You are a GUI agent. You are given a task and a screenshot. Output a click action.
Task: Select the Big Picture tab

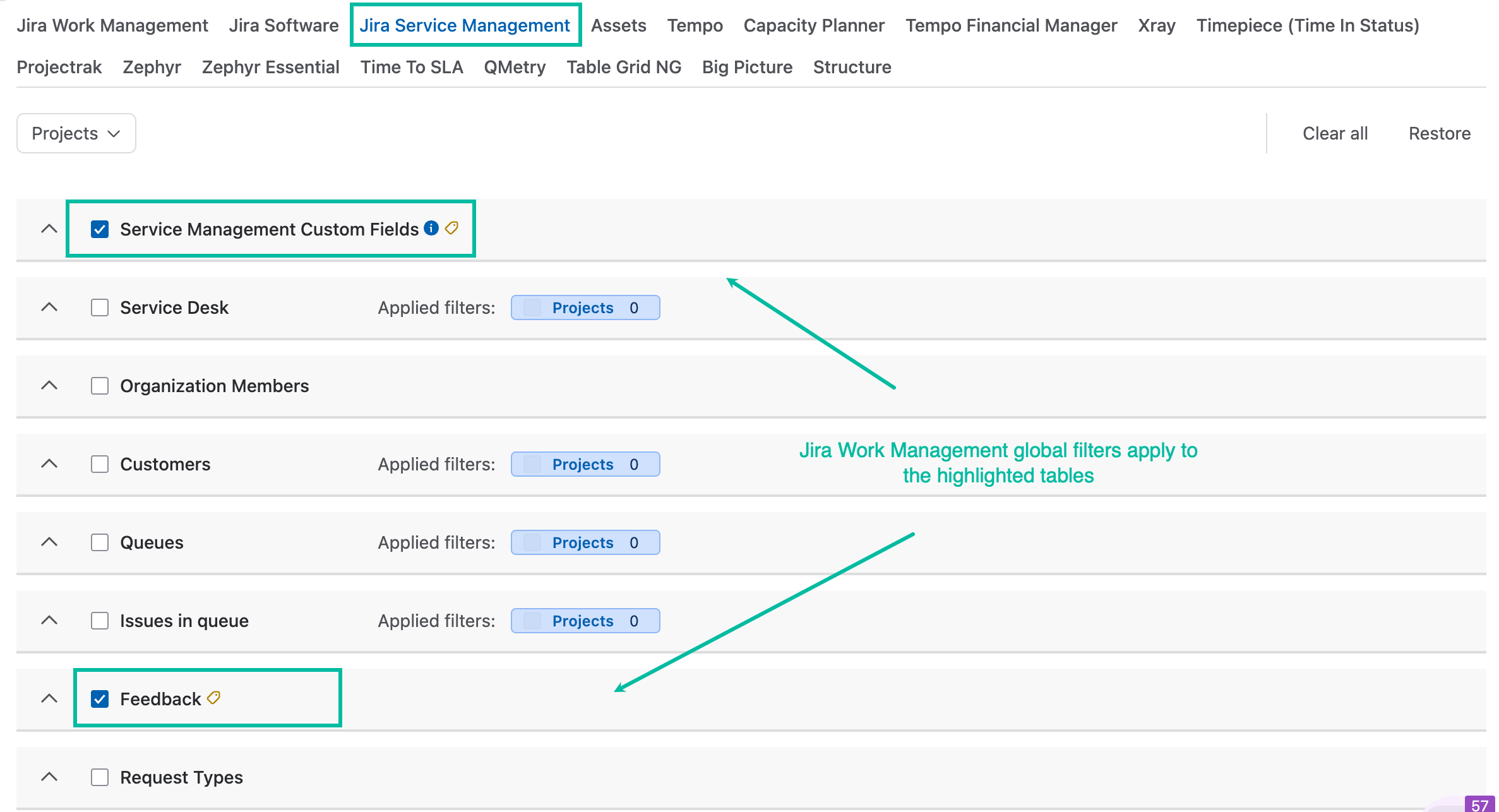[x=747, y=67]
